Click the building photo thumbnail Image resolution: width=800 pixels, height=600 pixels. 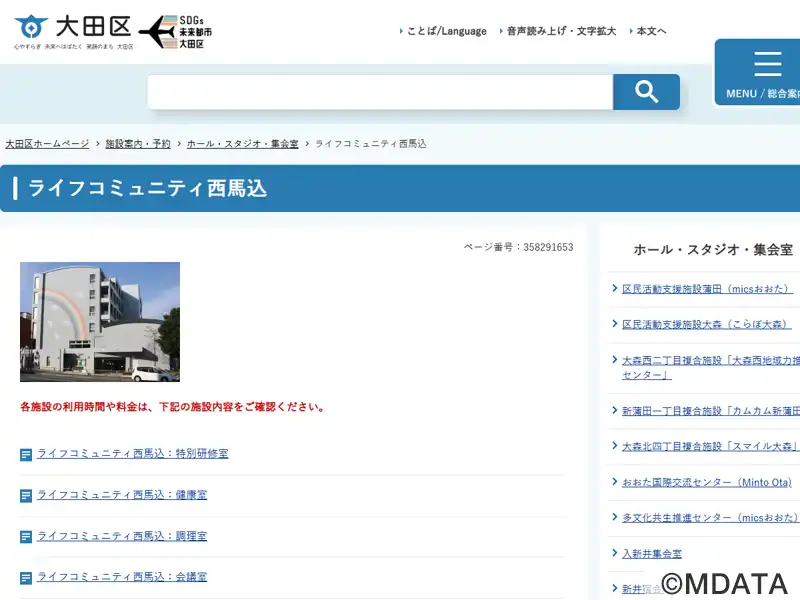coord(100,322)
